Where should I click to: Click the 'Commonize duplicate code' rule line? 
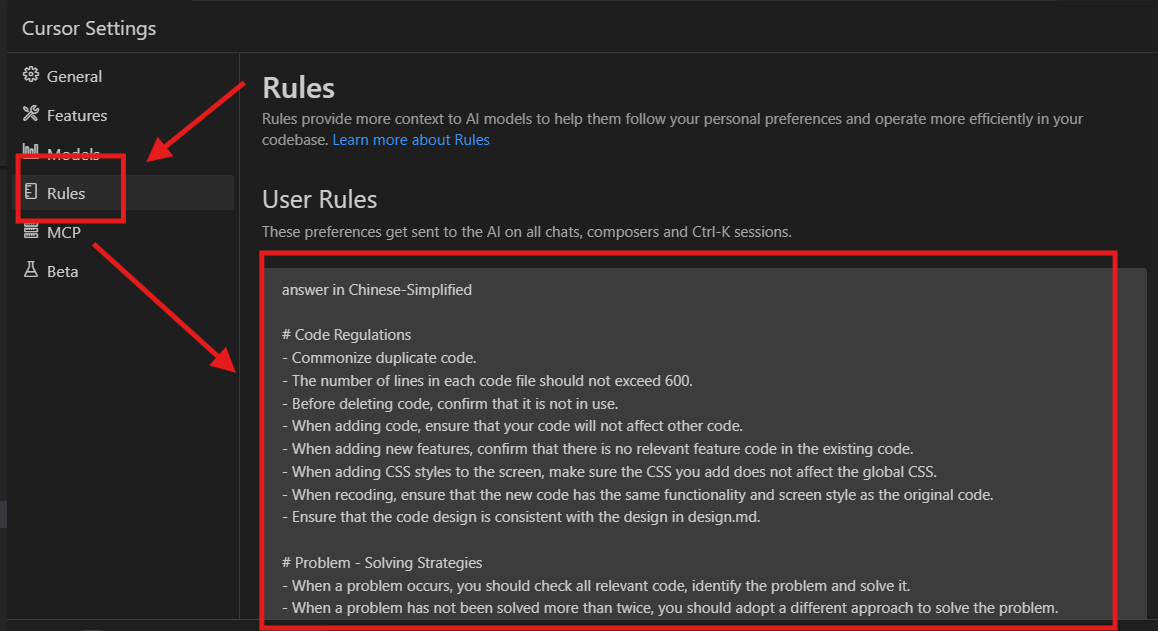[x=384, y=357]
